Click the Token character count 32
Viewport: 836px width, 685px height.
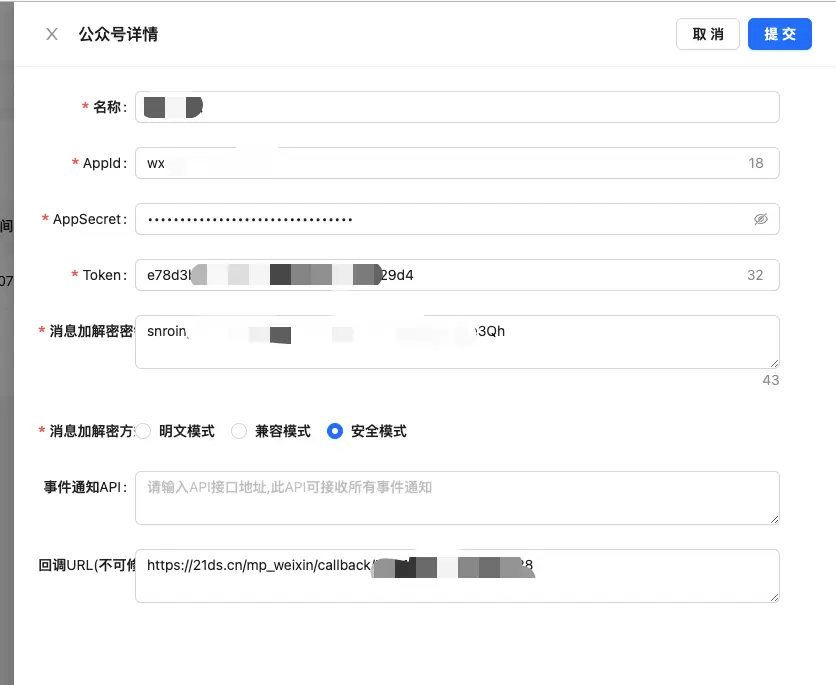[755, 275]
